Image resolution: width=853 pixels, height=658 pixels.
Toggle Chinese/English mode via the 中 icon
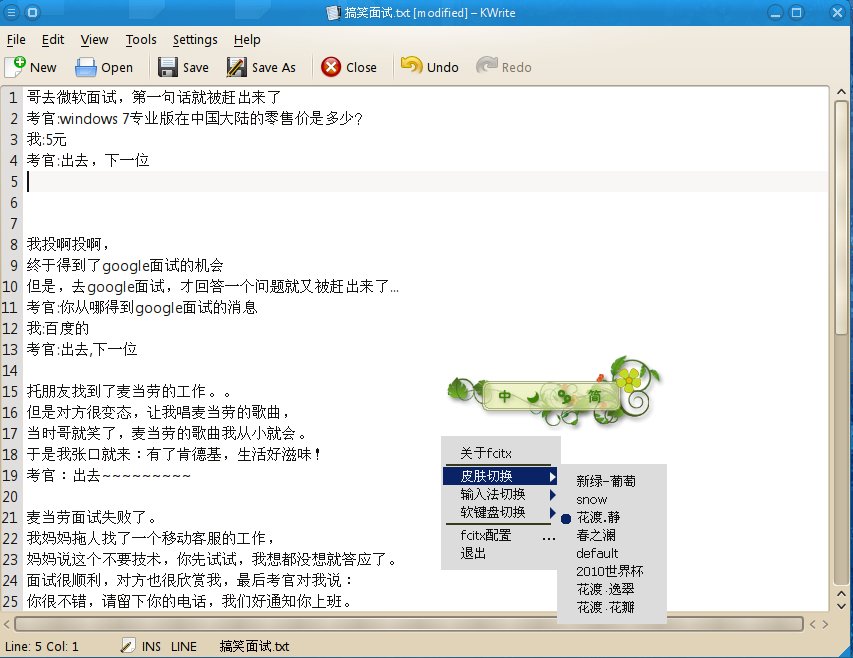(504, 396)
